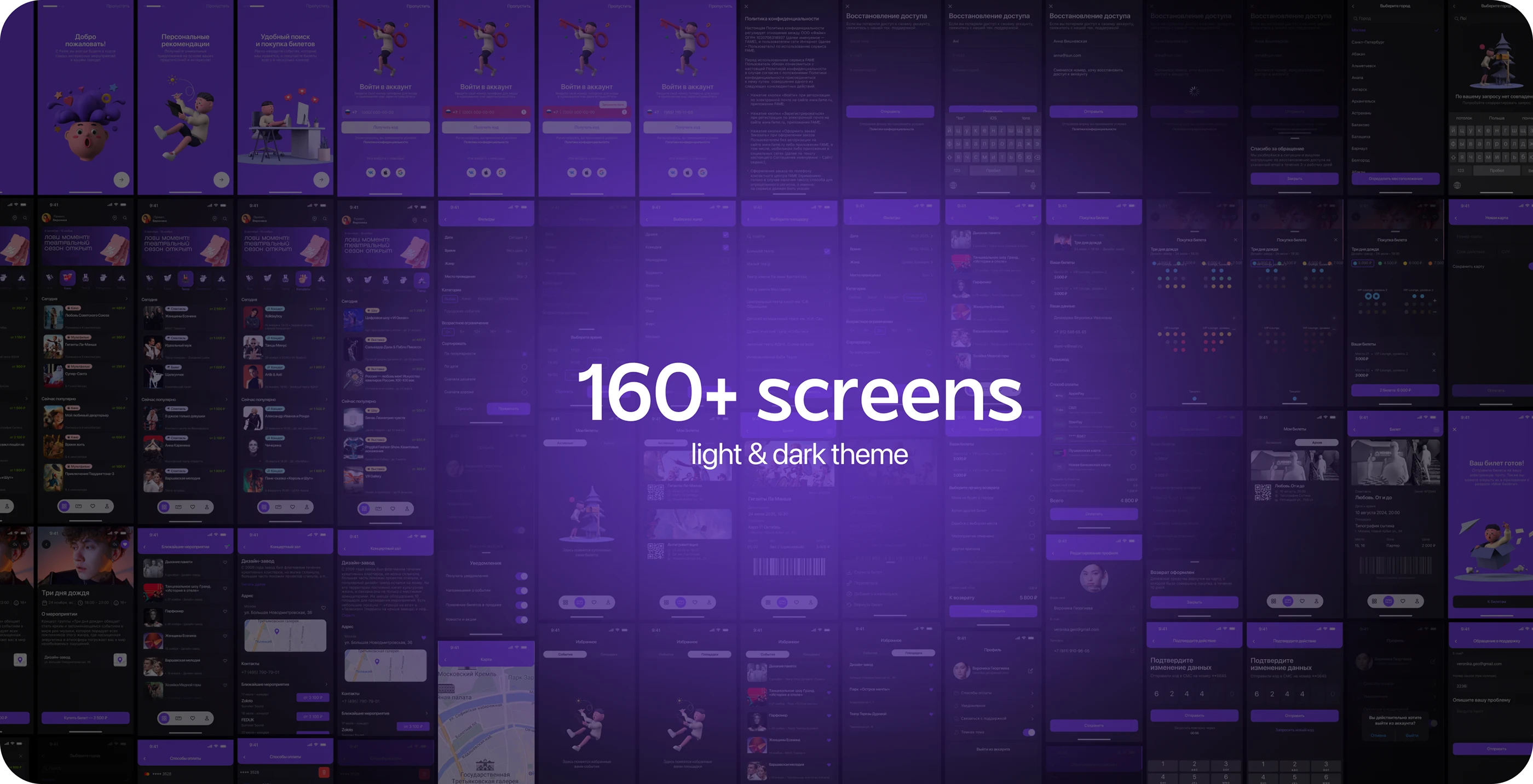Tap purple heart on Три дня дождя photo
This screenshot has width=1533, height=784.
coord(124,544)
